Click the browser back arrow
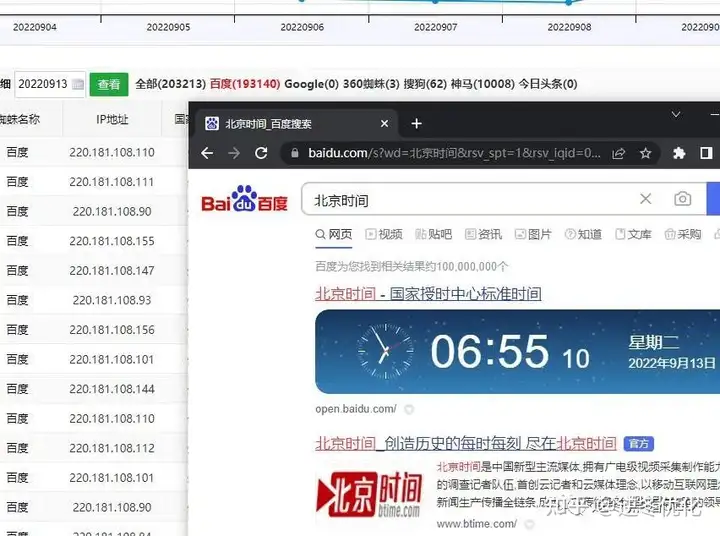 [x=207, y=153]
